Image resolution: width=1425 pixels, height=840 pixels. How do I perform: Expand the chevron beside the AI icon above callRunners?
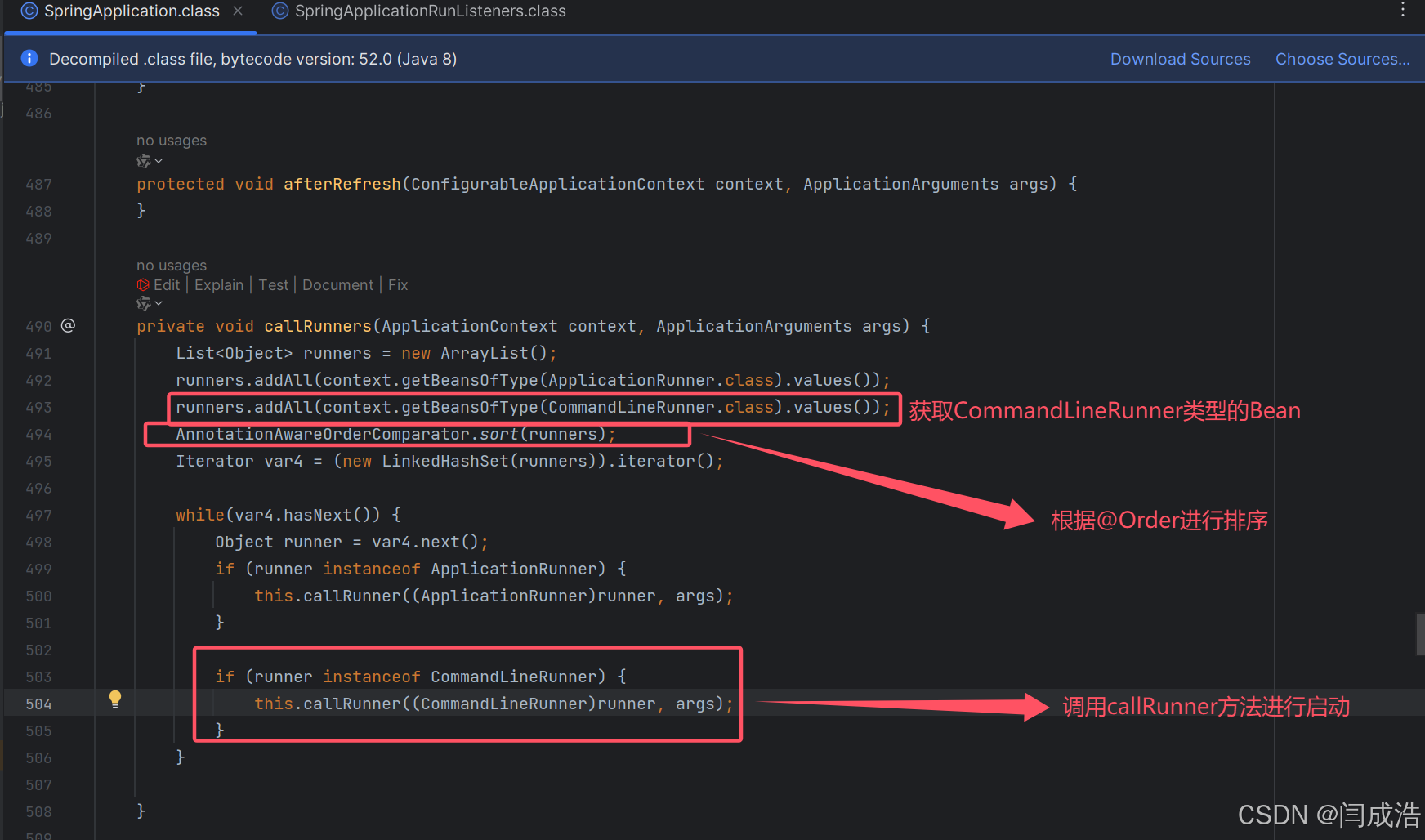(159, 303)
